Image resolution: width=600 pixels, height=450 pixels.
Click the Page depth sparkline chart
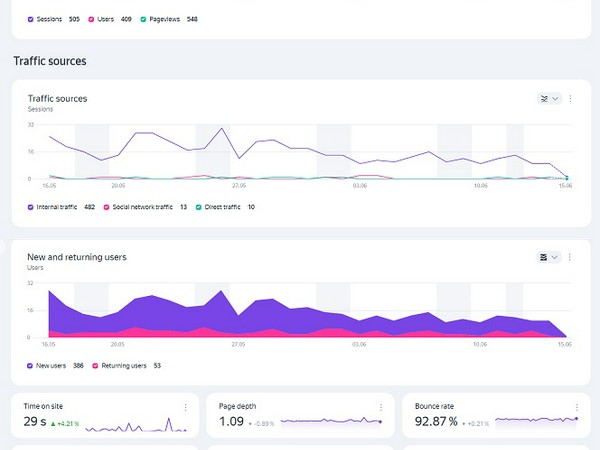330,422
